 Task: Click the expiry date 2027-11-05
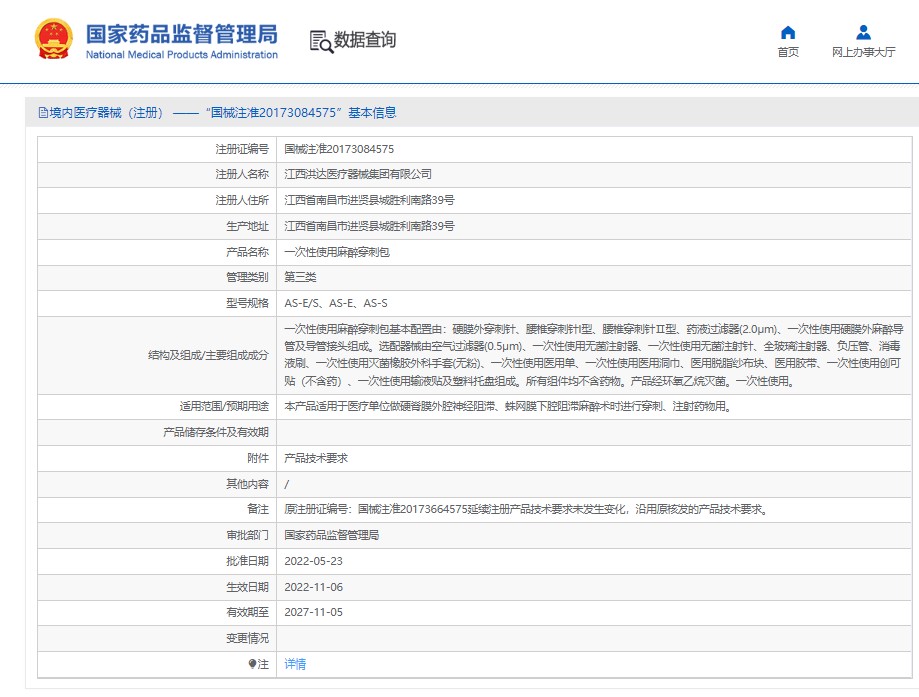(x=313, y=612)
